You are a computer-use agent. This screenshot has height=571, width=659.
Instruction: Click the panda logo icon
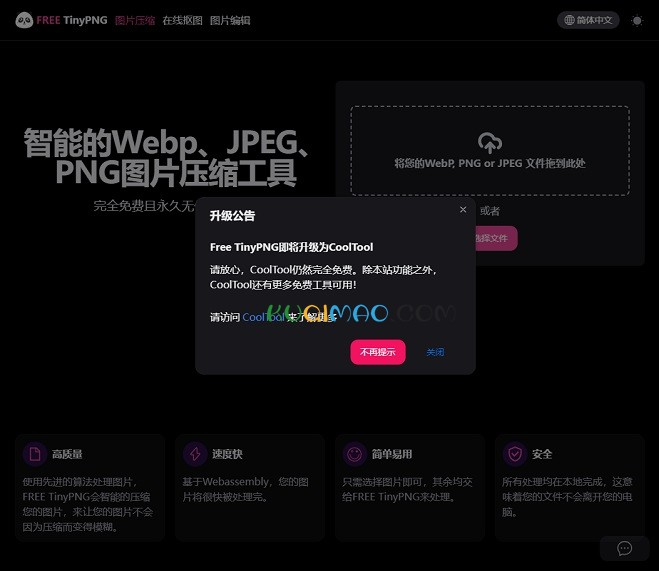[x=24, y=20]
